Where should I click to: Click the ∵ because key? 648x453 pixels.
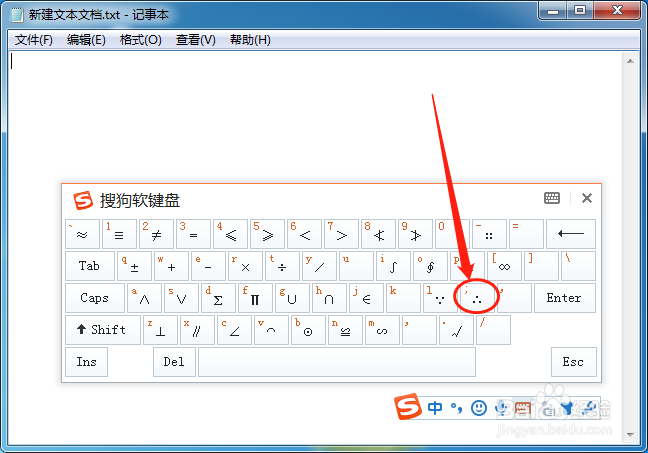click(x=440, y=298)
